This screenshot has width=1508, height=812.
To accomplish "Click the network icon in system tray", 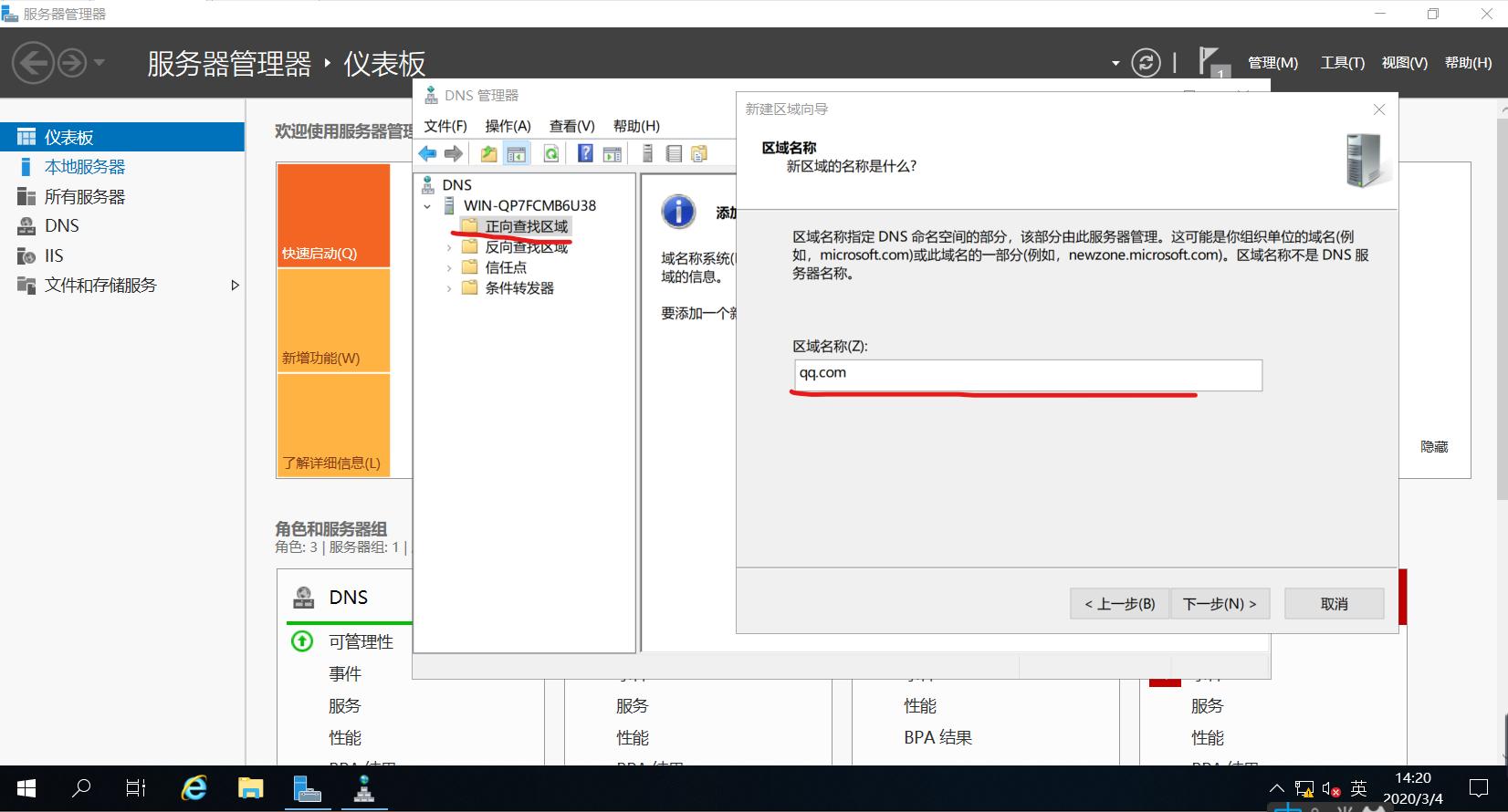I will tap(1304, 789).
